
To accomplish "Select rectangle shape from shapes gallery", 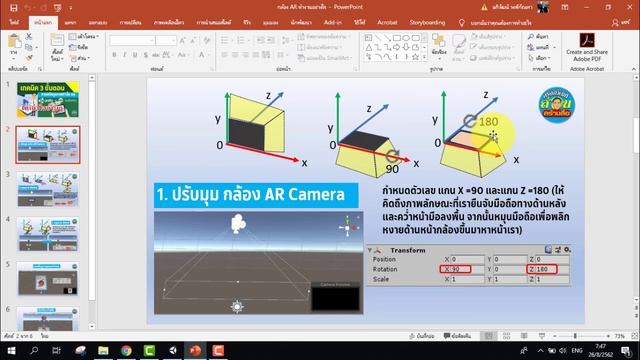I will 396,38.
